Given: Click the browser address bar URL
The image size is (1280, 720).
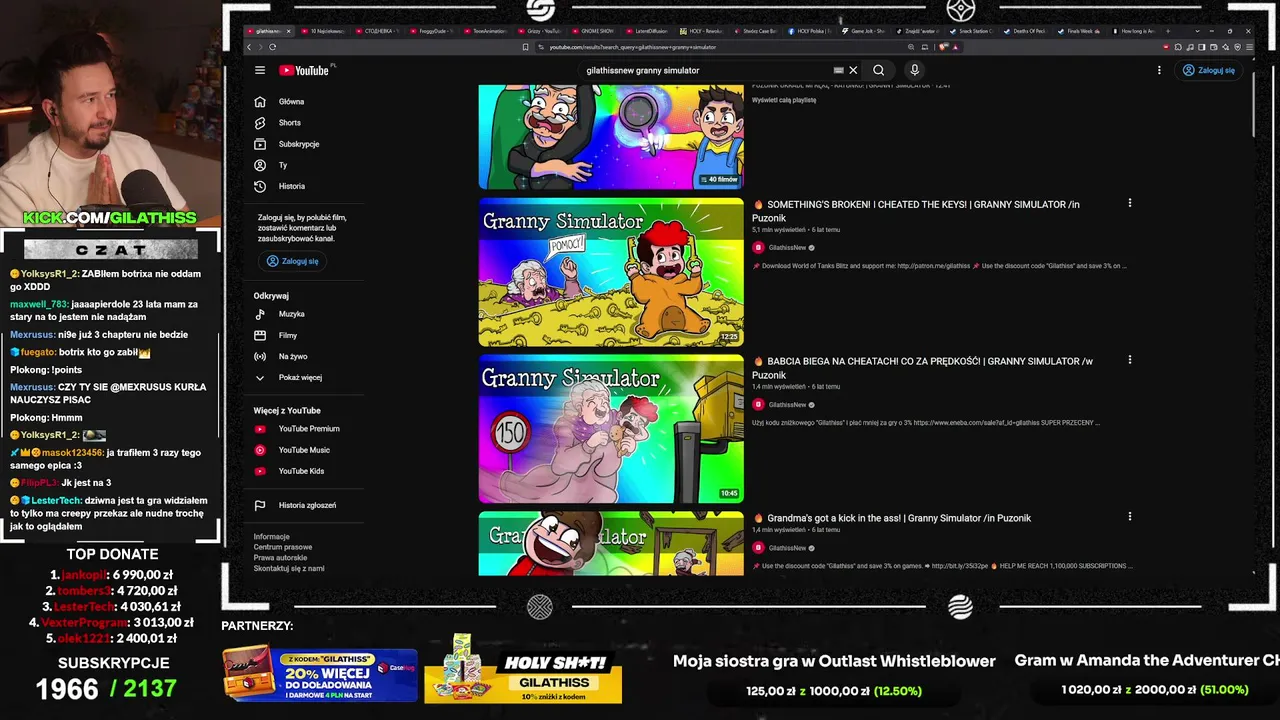Looking at the screenshot, I should point(633,47).
